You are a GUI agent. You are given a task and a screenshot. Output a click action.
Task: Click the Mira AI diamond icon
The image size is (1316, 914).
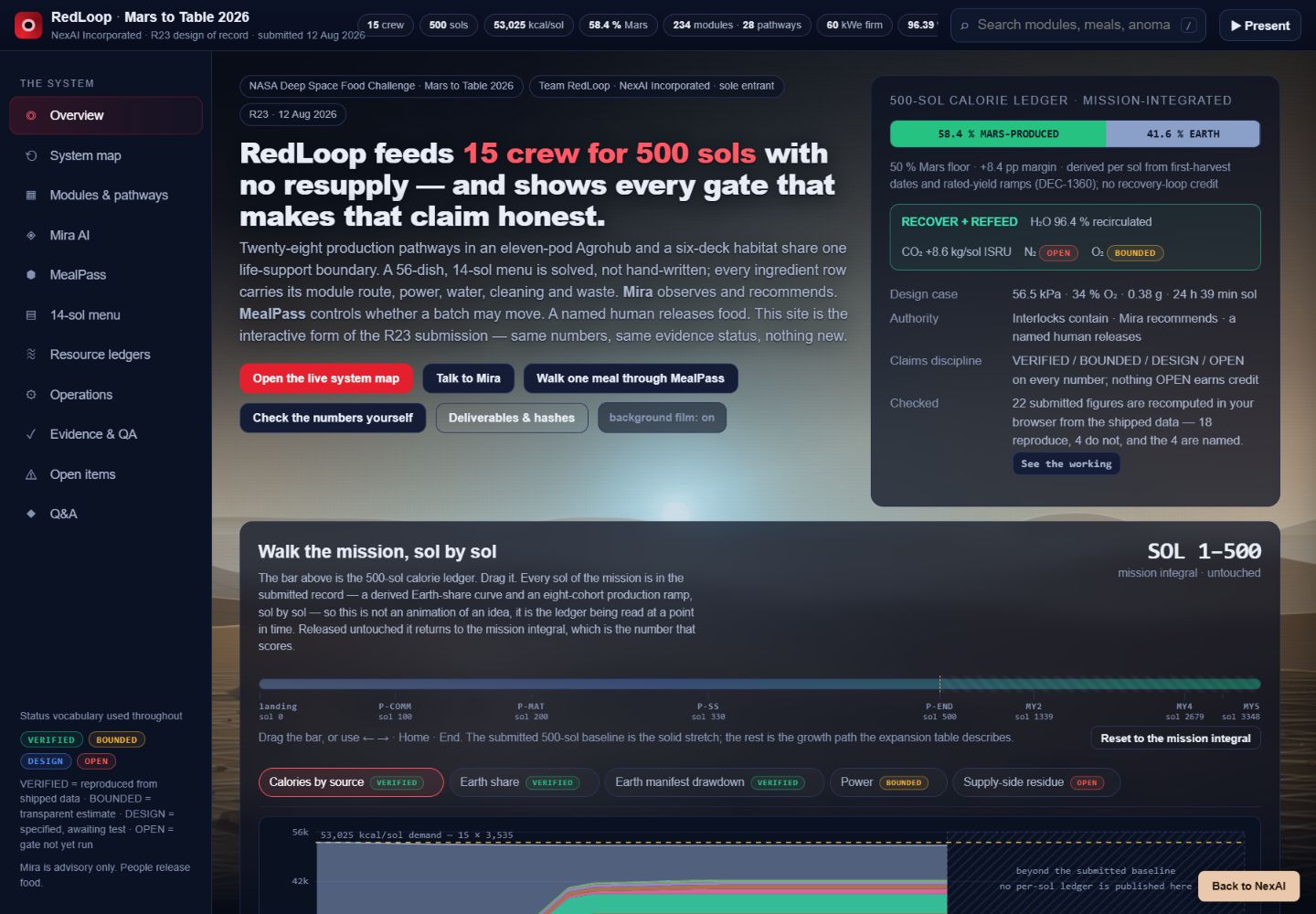tap(31, 235)
